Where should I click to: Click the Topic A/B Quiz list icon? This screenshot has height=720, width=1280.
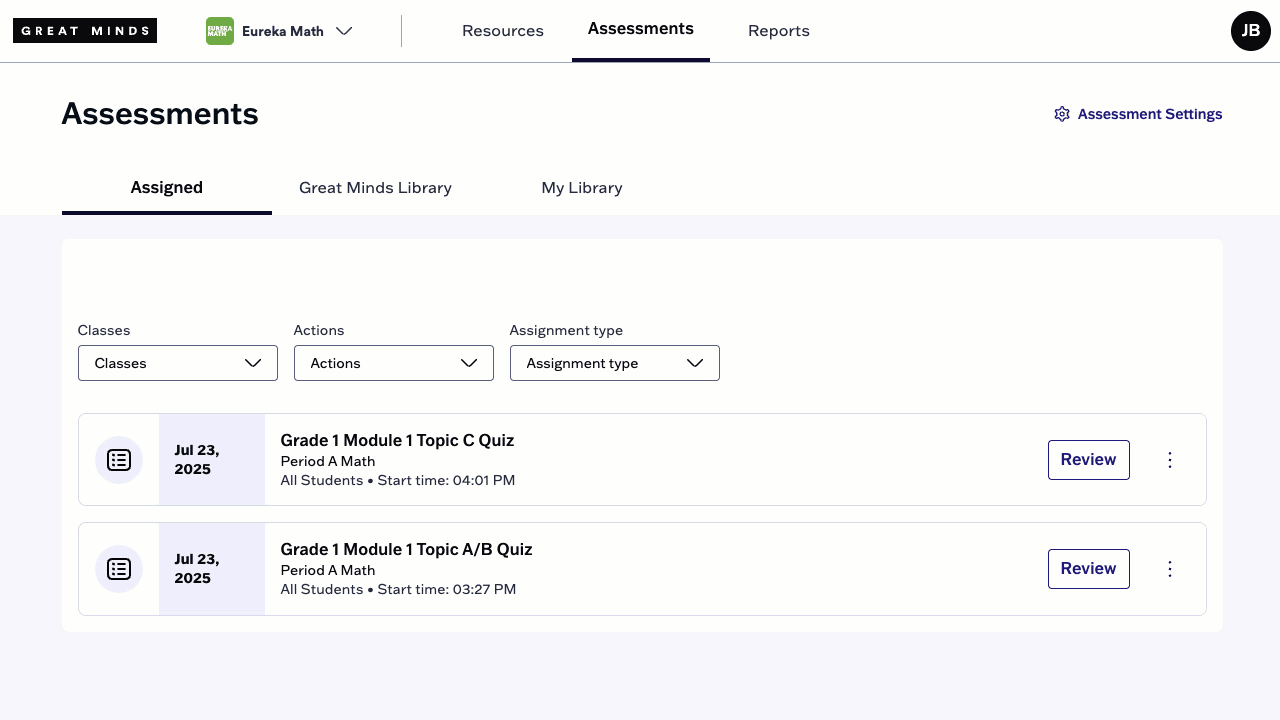pos(119,569)
